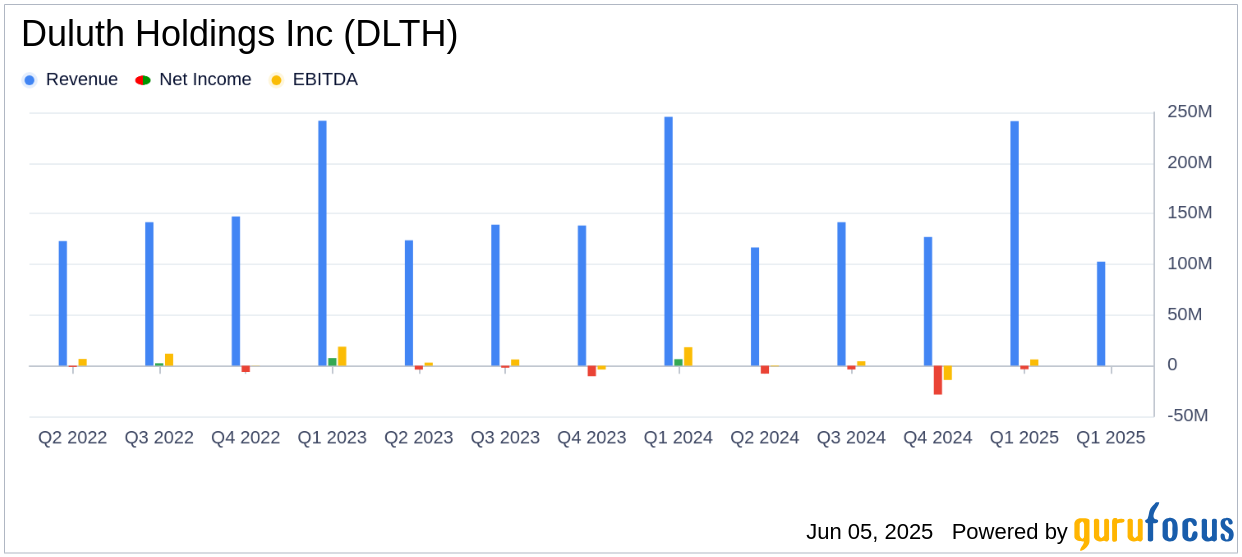1242x557 pixels.
Task: Click the Q1 2024 green net income bar
Action: point(678,363)
